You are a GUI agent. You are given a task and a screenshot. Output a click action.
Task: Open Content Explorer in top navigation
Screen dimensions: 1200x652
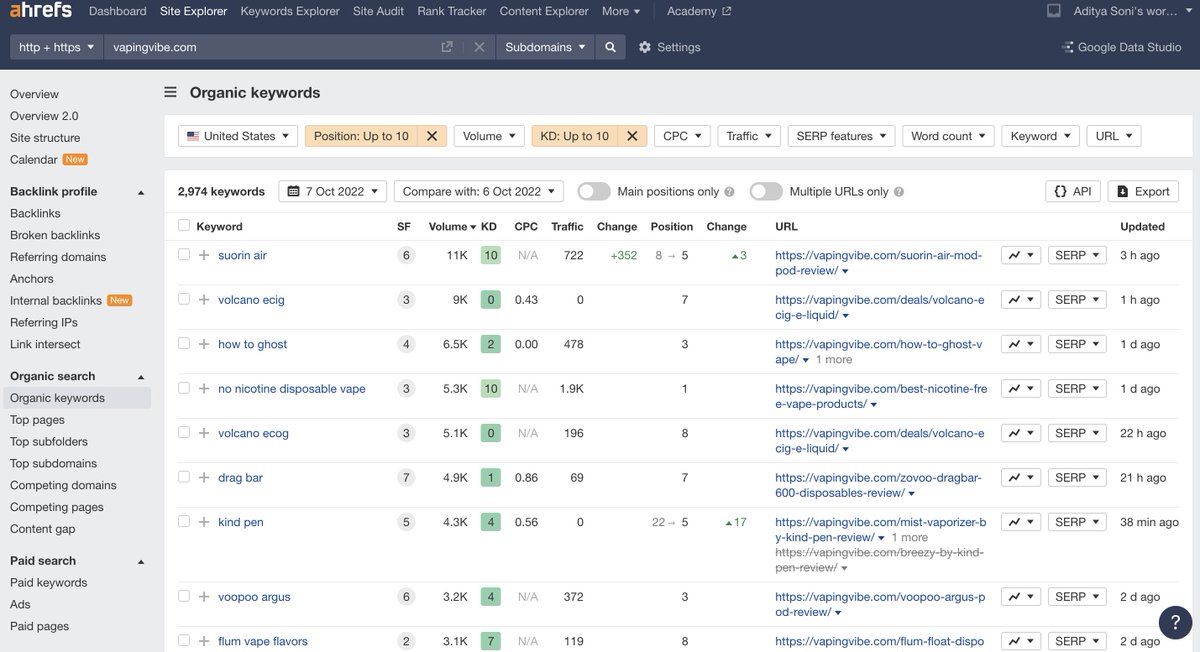tap(544, 11)
